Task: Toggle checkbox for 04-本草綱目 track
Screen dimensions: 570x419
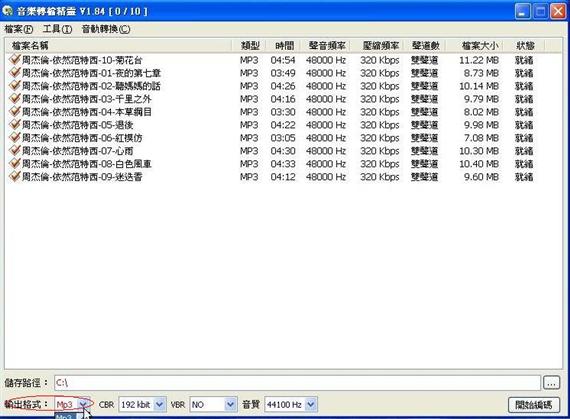Action: [x=15, y=111]
